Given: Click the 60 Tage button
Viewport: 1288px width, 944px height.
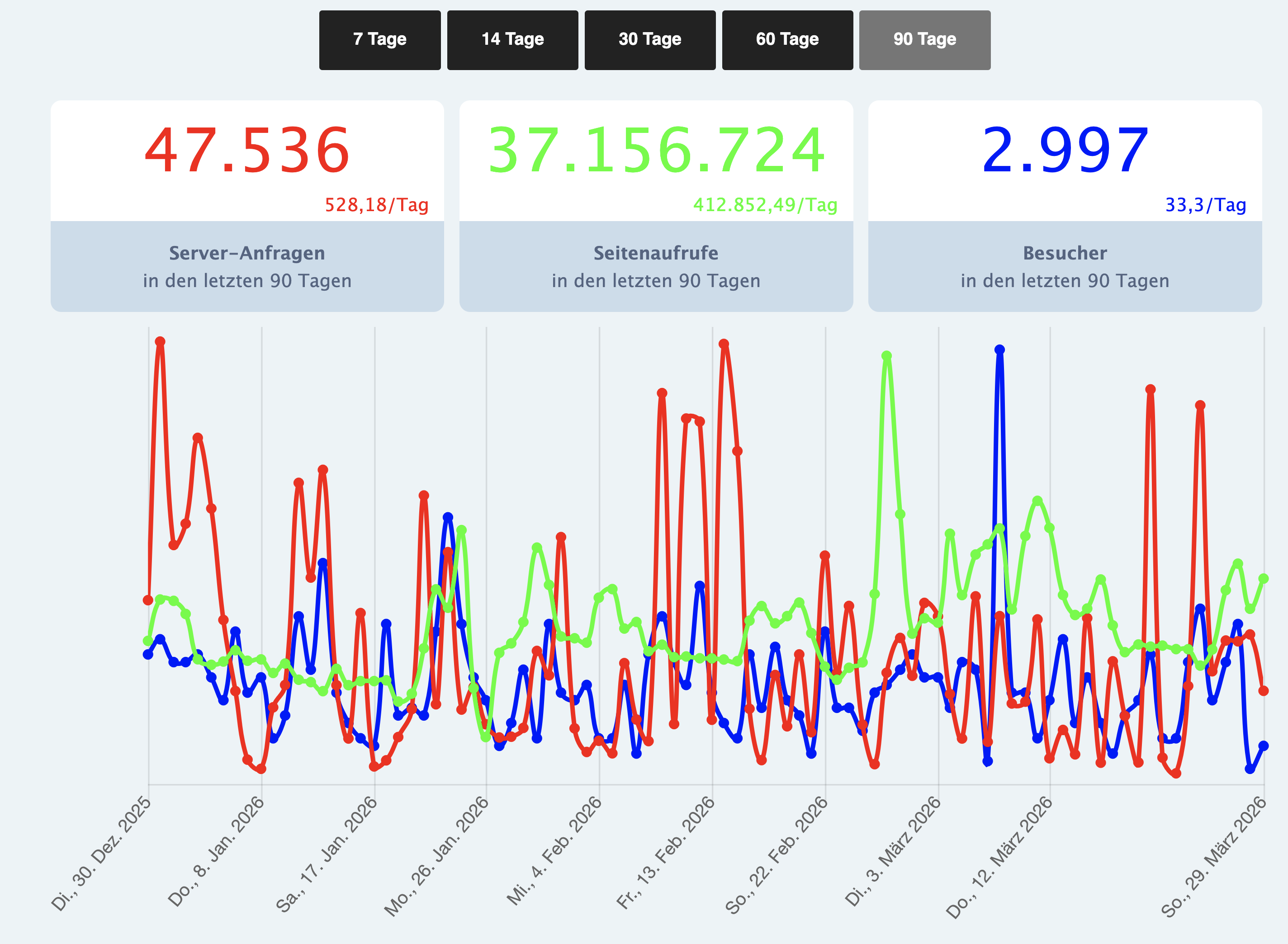Looking at the screenshot, I should coord(787,40).
